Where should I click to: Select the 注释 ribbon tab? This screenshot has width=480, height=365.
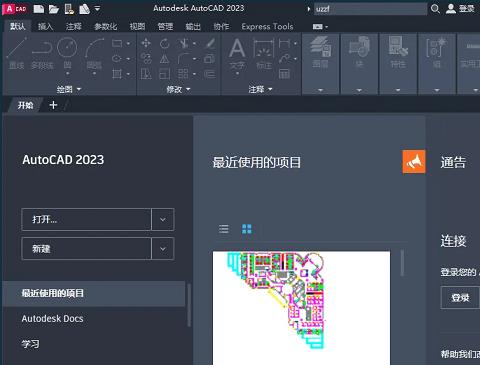click(73, 26)
